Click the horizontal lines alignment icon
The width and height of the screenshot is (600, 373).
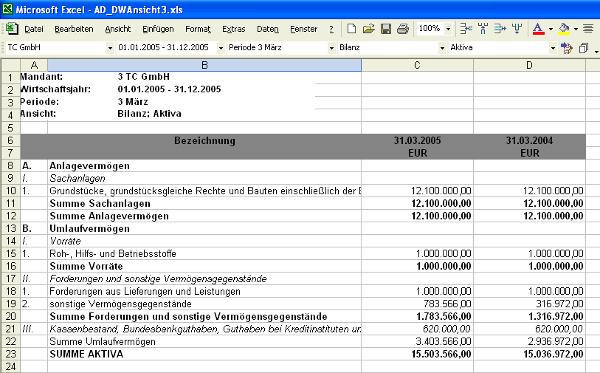coord(588,29)
